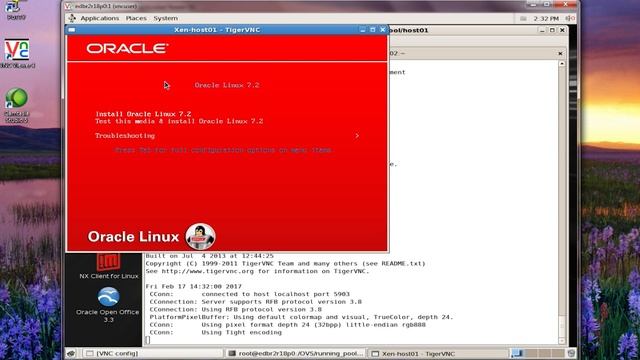Close the host01 terminal window
Image resolution: width=640 pixels, height=360 pixels.
pos(562,30)
